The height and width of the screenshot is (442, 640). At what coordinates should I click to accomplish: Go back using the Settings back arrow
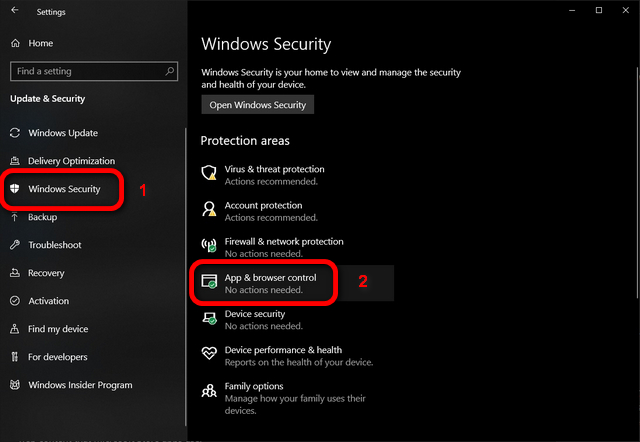(15, 10)
